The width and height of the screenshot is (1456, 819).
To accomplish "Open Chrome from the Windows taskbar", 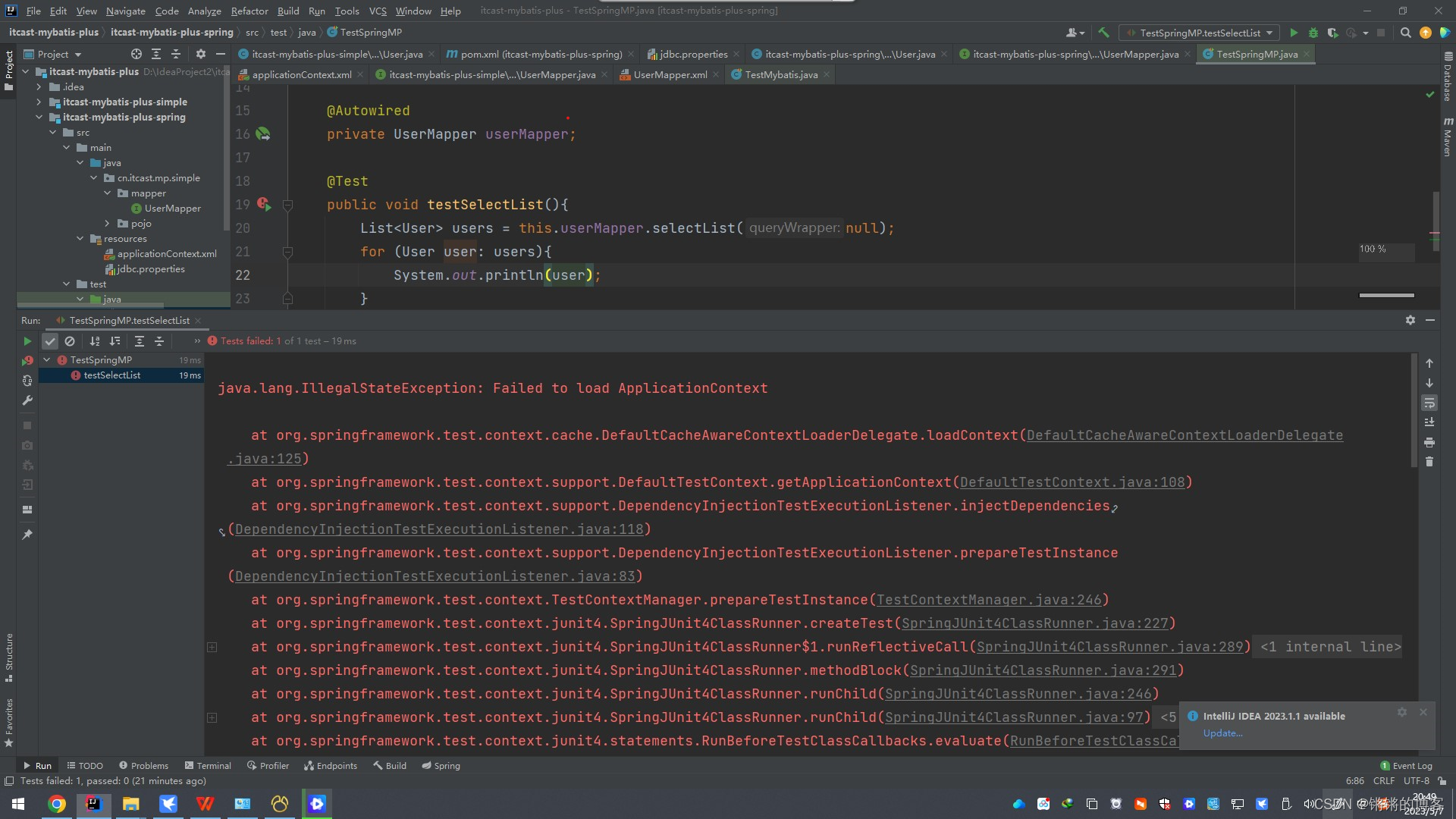I will coord(56,804).
